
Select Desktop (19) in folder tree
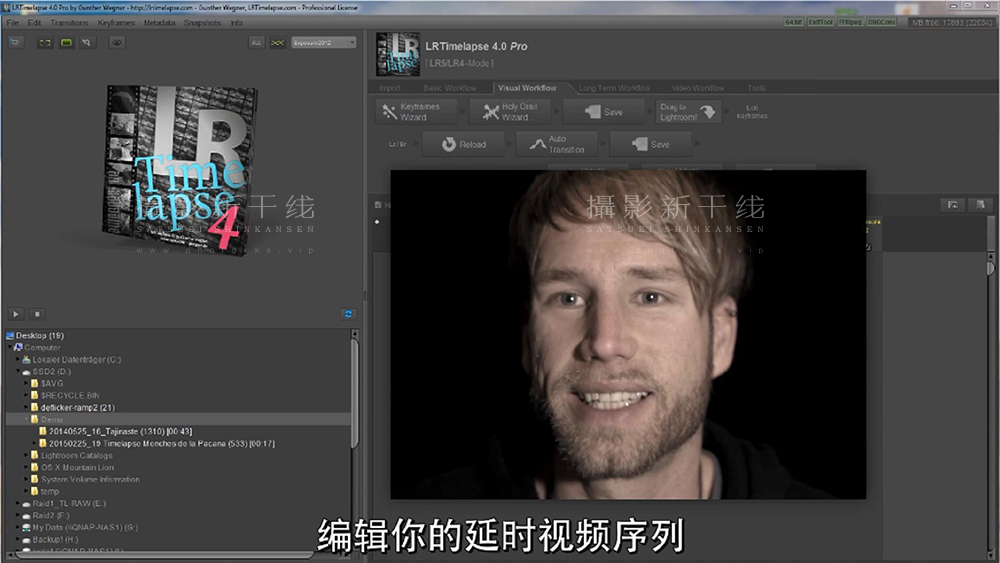click(40, 335)
